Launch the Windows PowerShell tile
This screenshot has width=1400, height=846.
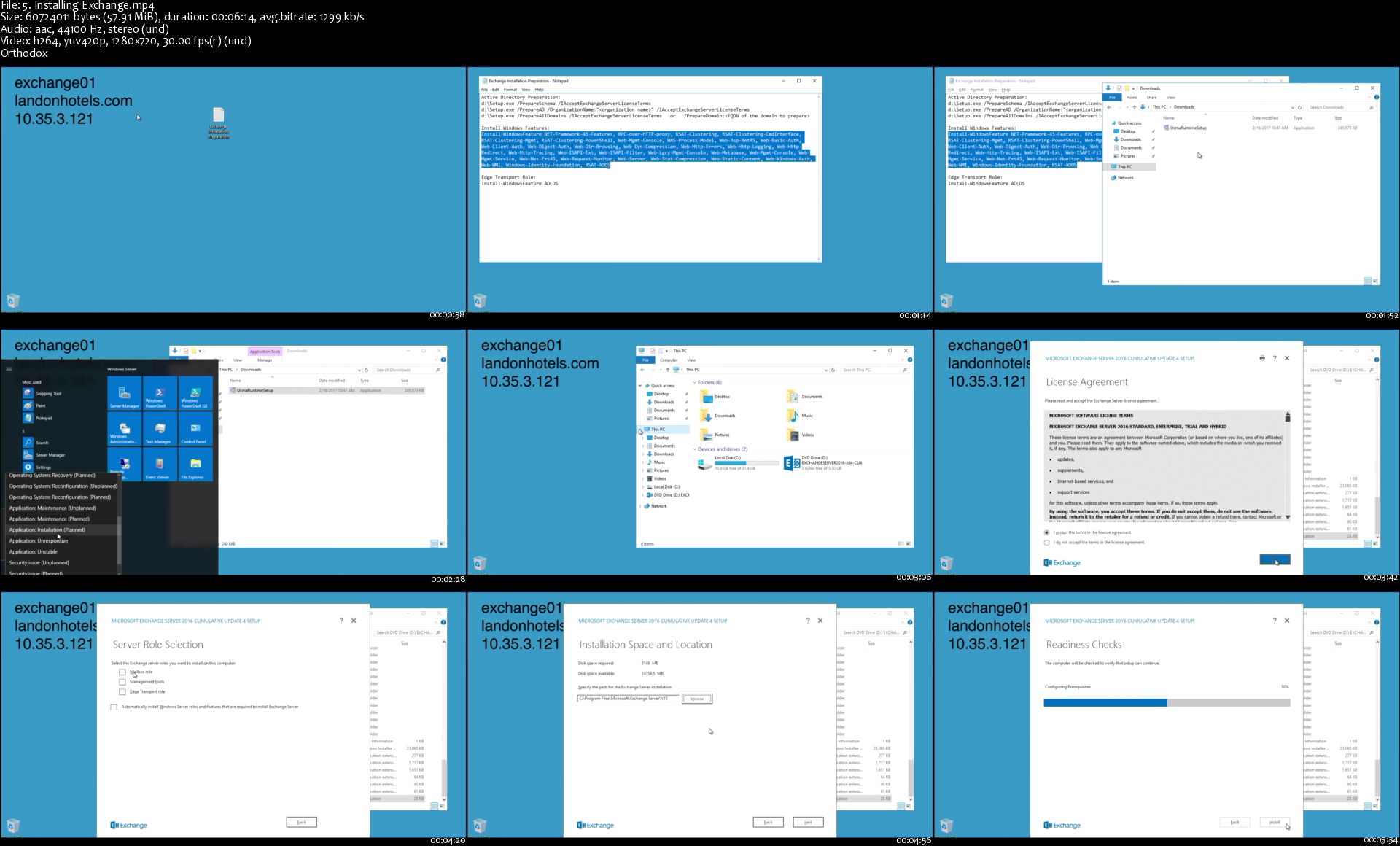click(x=160, y=393)
